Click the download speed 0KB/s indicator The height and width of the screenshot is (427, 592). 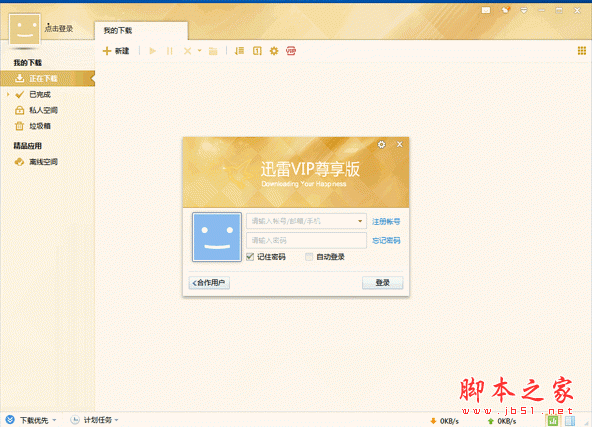[445, 421]
